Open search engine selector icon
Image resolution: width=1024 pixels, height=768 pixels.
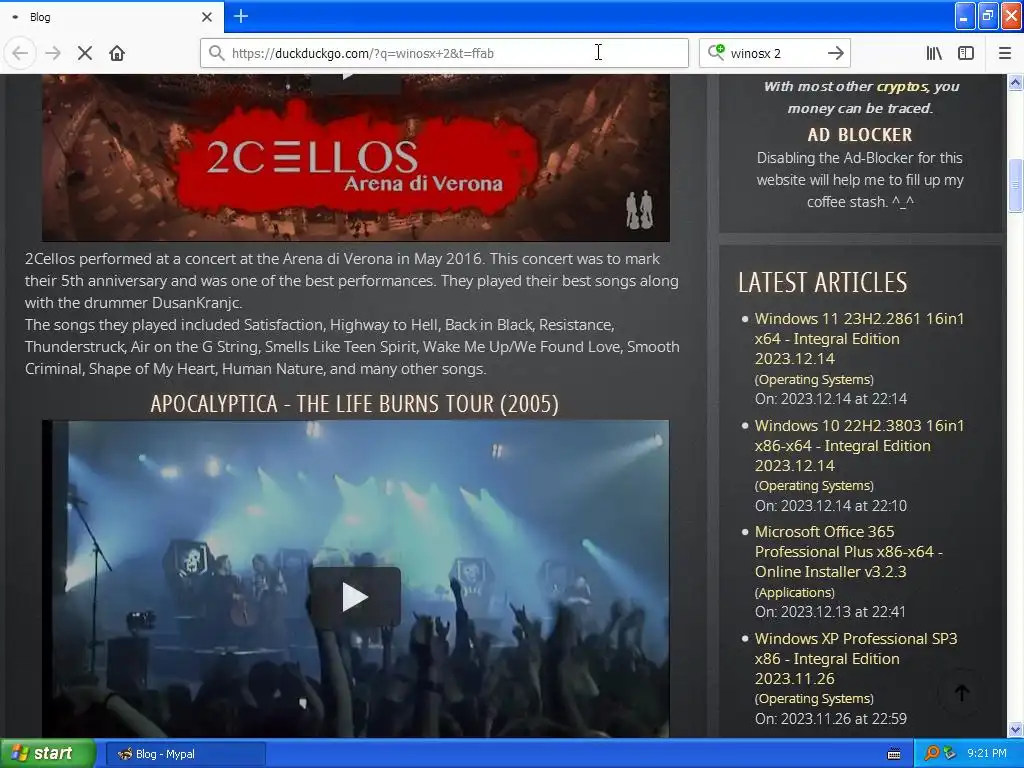point(716,53)
